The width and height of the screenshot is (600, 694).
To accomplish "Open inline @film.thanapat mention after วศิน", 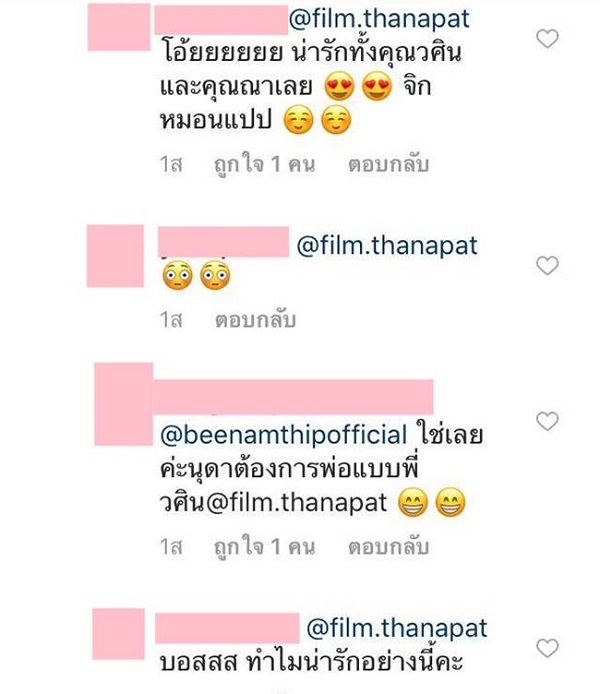I will (296, 502).
